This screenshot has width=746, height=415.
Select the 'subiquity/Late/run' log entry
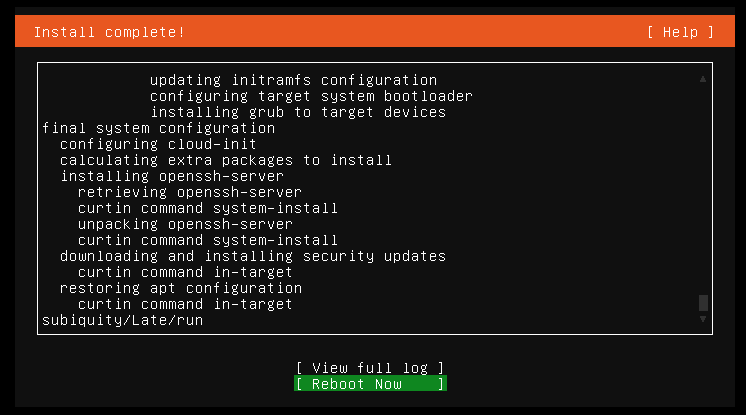(123, 320)
